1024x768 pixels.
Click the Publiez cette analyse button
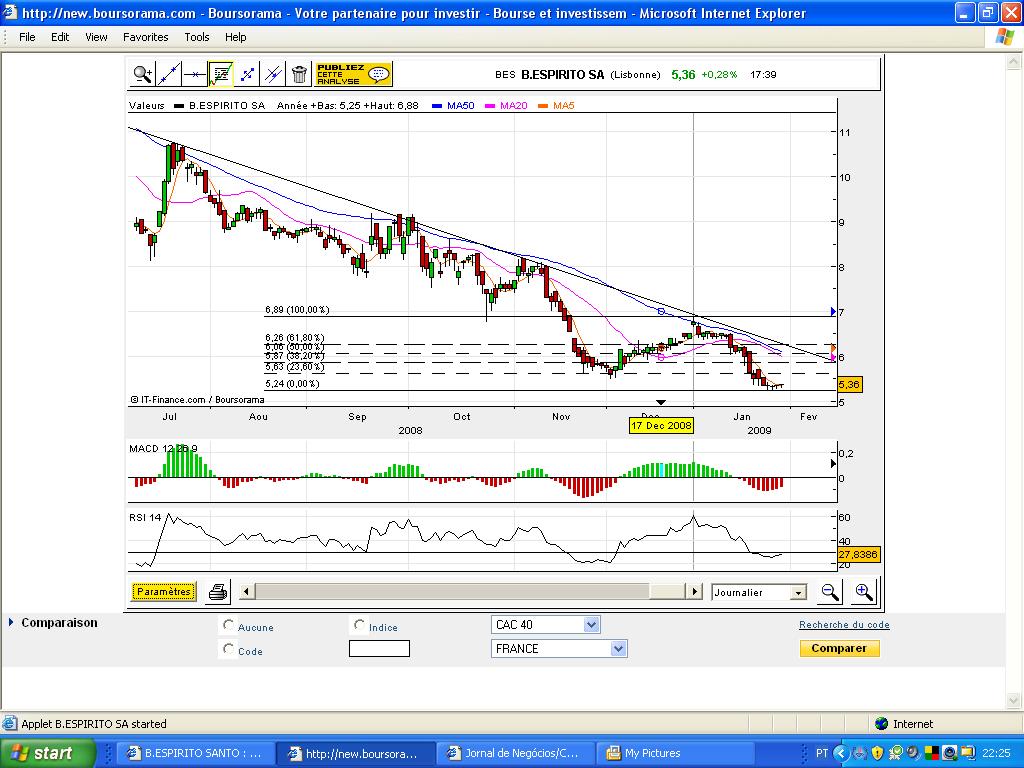tap(353, 74)
